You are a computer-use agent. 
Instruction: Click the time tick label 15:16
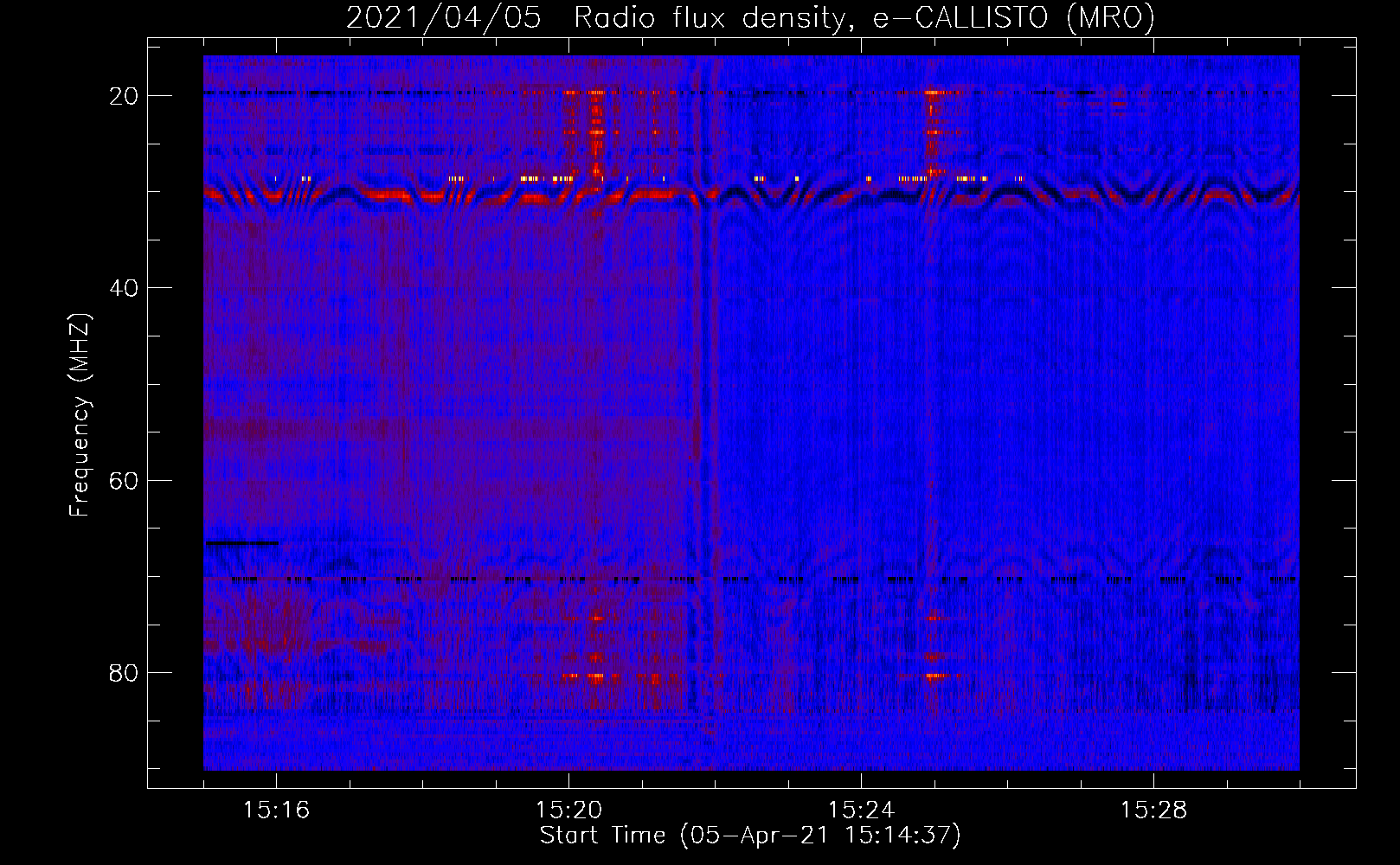coord(276,810)
